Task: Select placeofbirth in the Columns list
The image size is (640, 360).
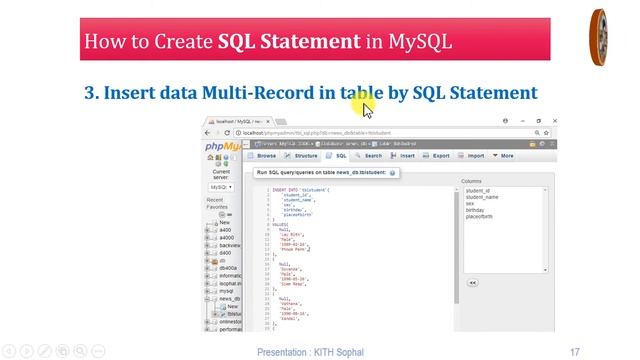Action: pyautogui.click(x=479, y=217)
